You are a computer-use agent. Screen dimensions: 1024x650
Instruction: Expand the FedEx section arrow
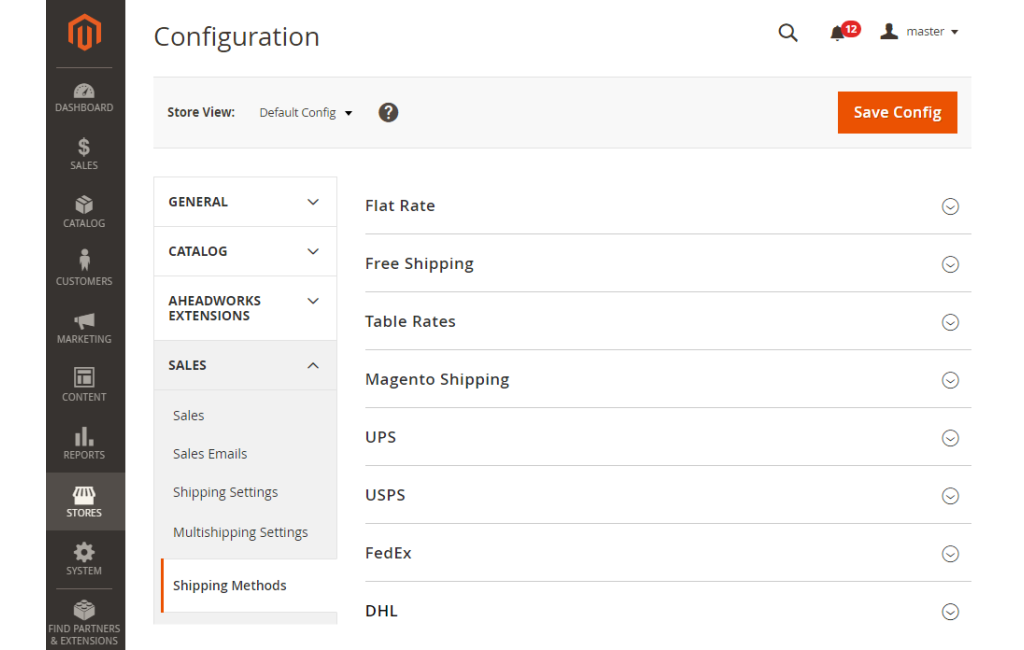tap(950, 554)
